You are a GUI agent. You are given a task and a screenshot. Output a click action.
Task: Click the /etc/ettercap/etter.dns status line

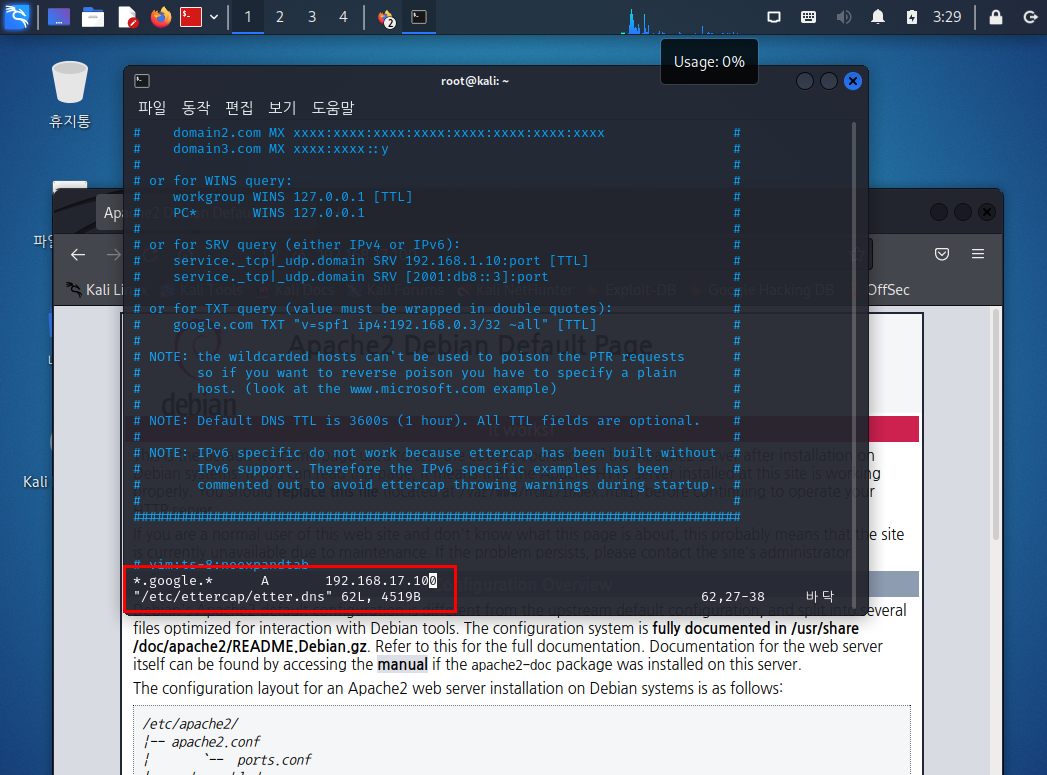pos(277,597)
